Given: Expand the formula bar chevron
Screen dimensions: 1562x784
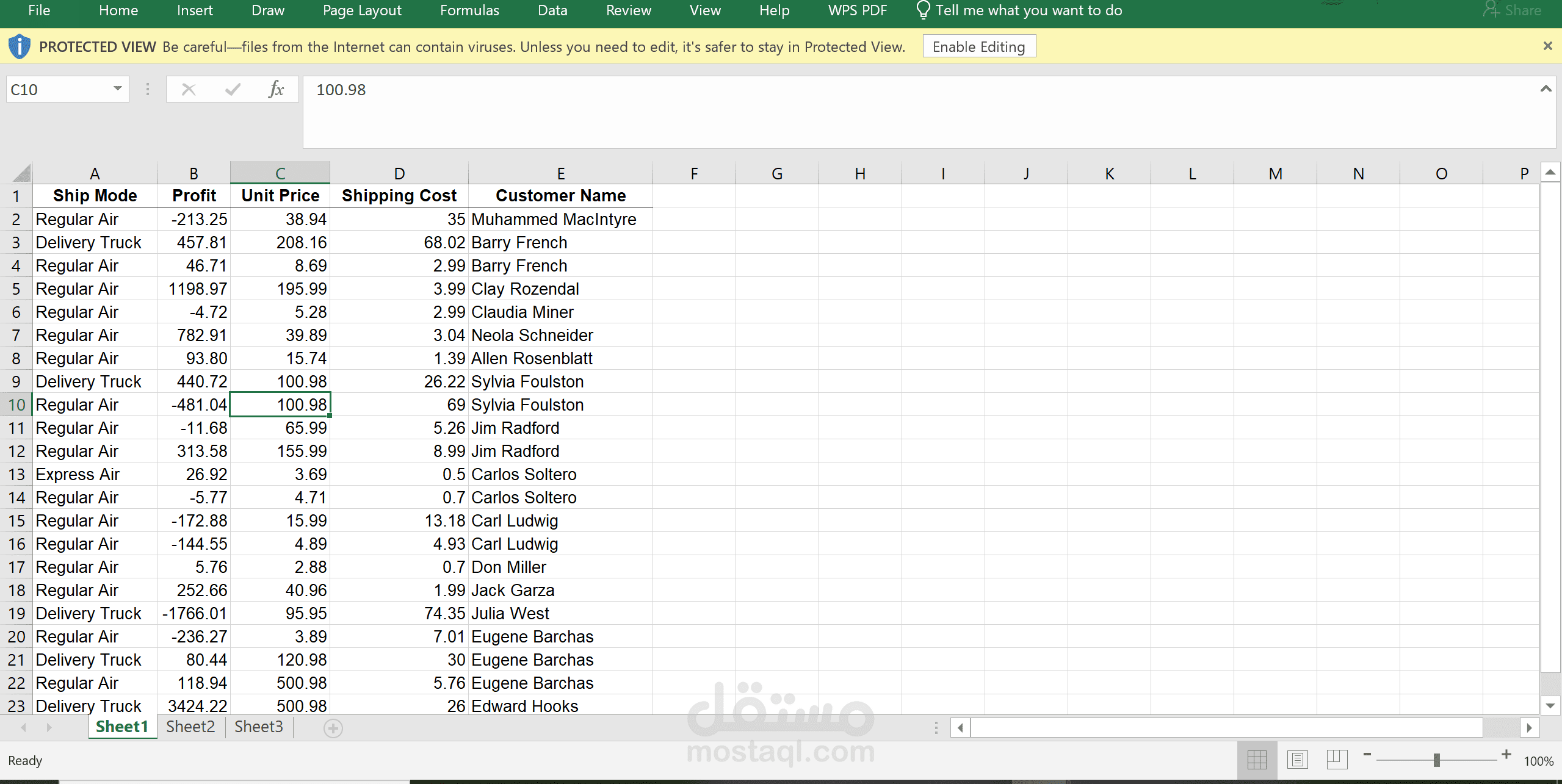Looking at the screenshot, I should pyautogui.click(x=1546, y=89).
